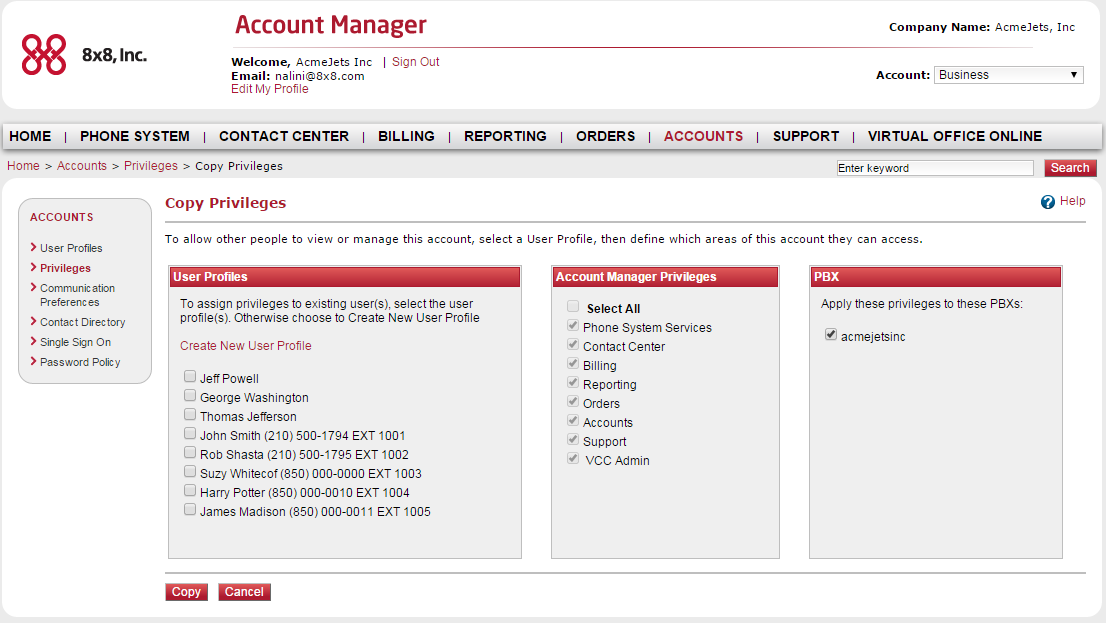Toggle the Orders privilege checkbox
This screenshot has width=1106, height=623.
573,402
